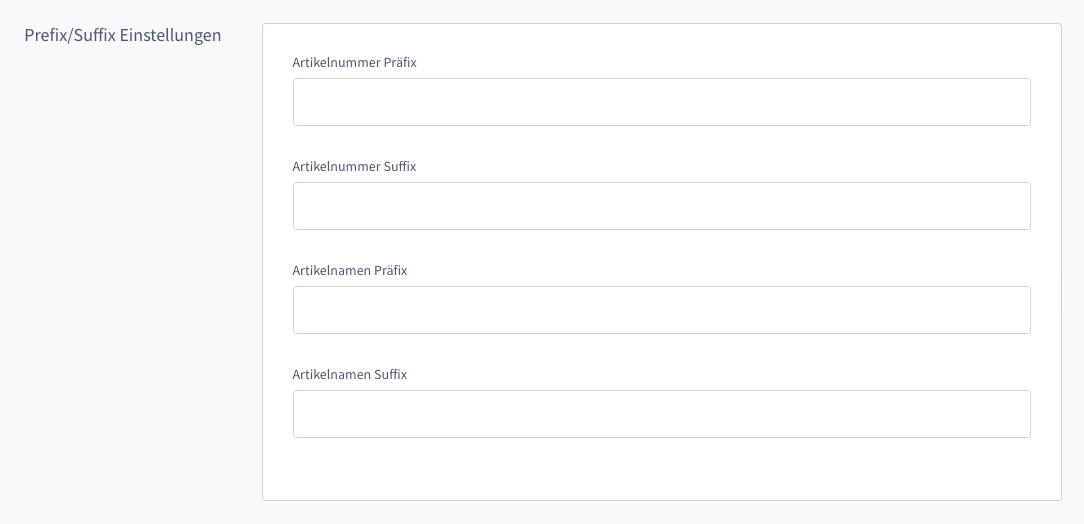Click the Artikelnummer Präfix input field
1084x524 pixels.
pyautogui.click(x=661, y=102)
